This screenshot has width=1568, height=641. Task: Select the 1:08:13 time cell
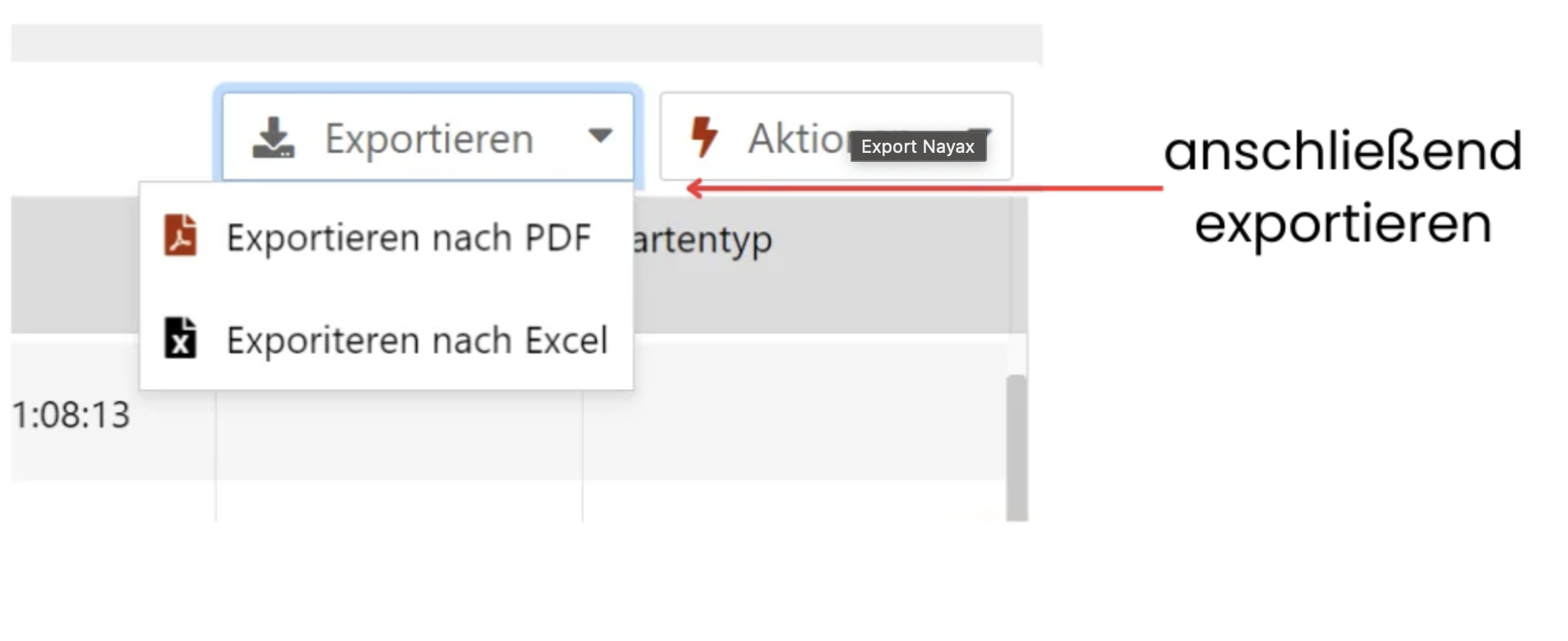pyautogui.click(x=71, y=415)
